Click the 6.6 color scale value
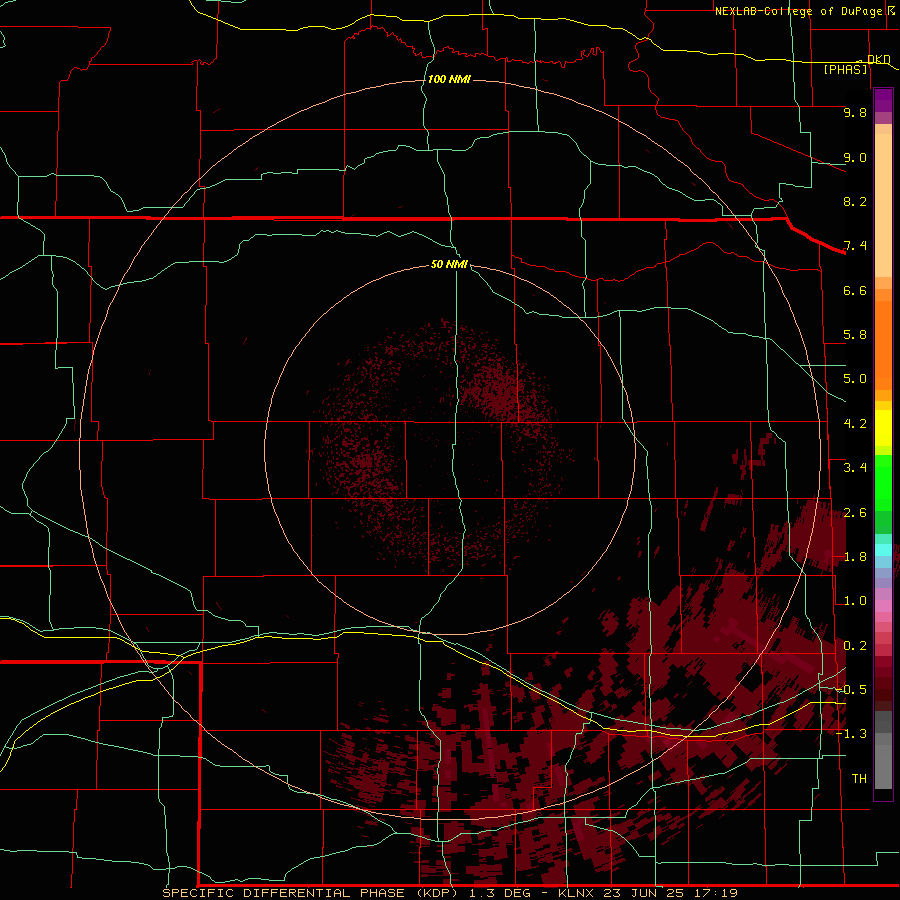 pos(855,290)
